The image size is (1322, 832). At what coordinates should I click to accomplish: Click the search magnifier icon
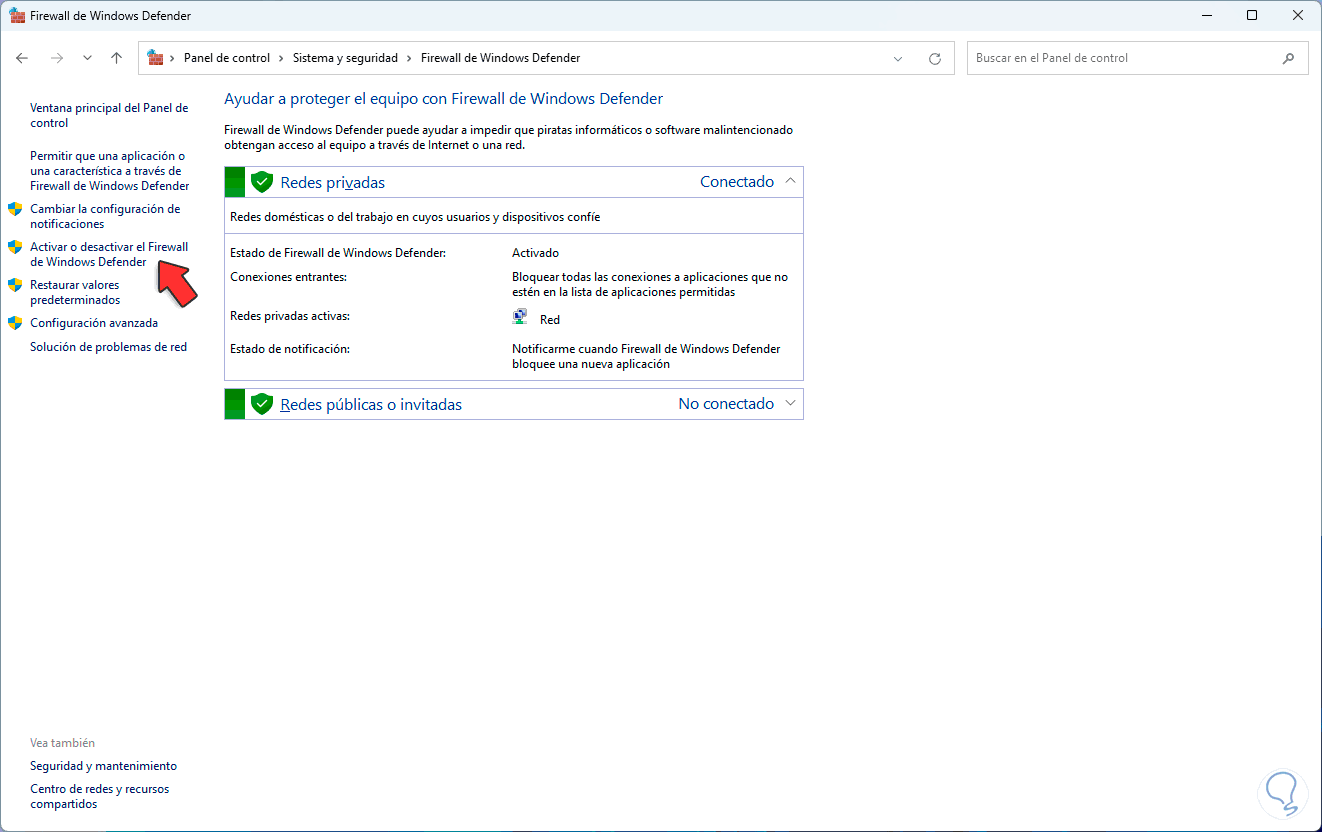[x=1289, y=58]
